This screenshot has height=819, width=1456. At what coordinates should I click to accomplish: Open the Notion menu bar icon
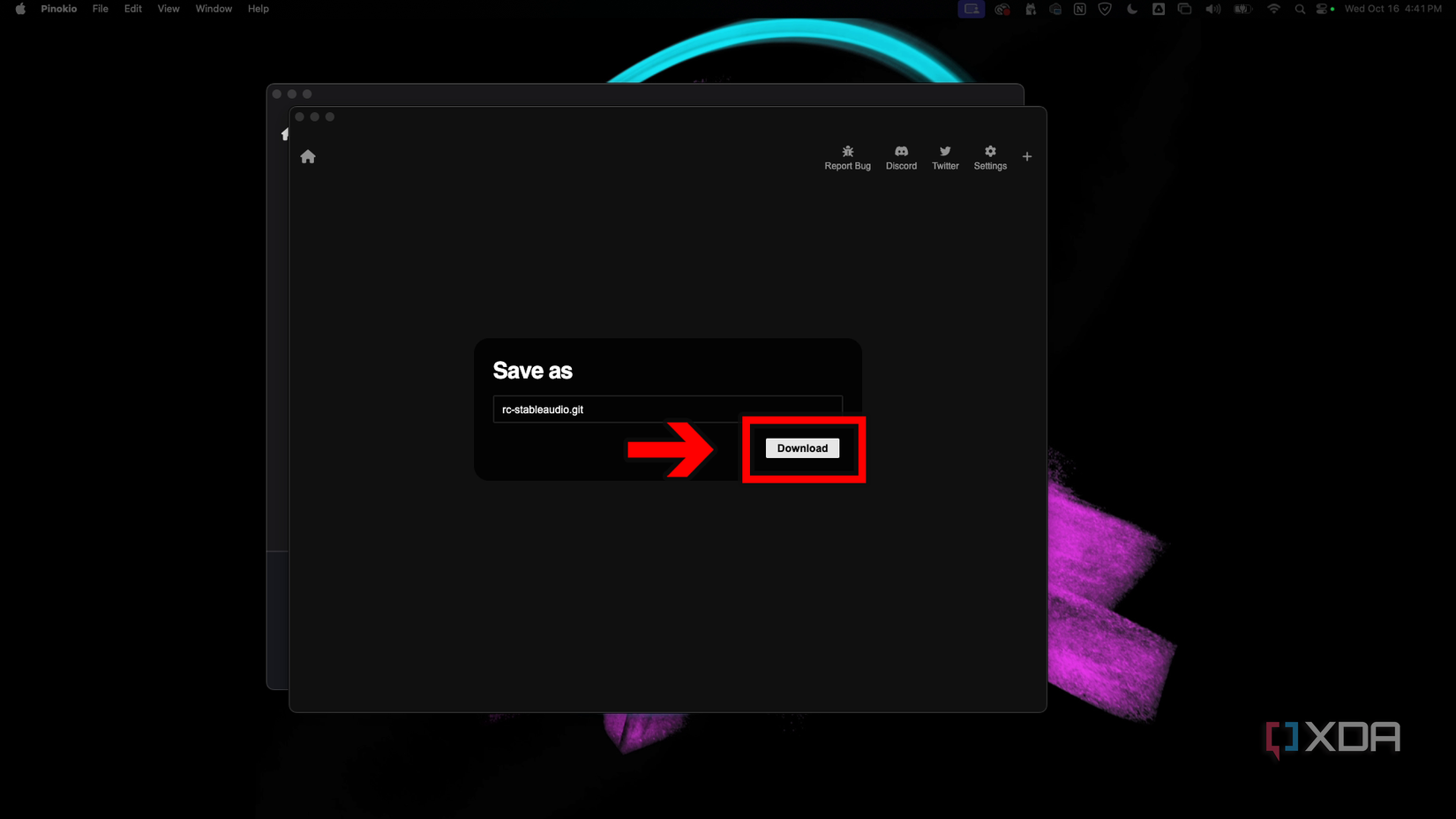1079,9
